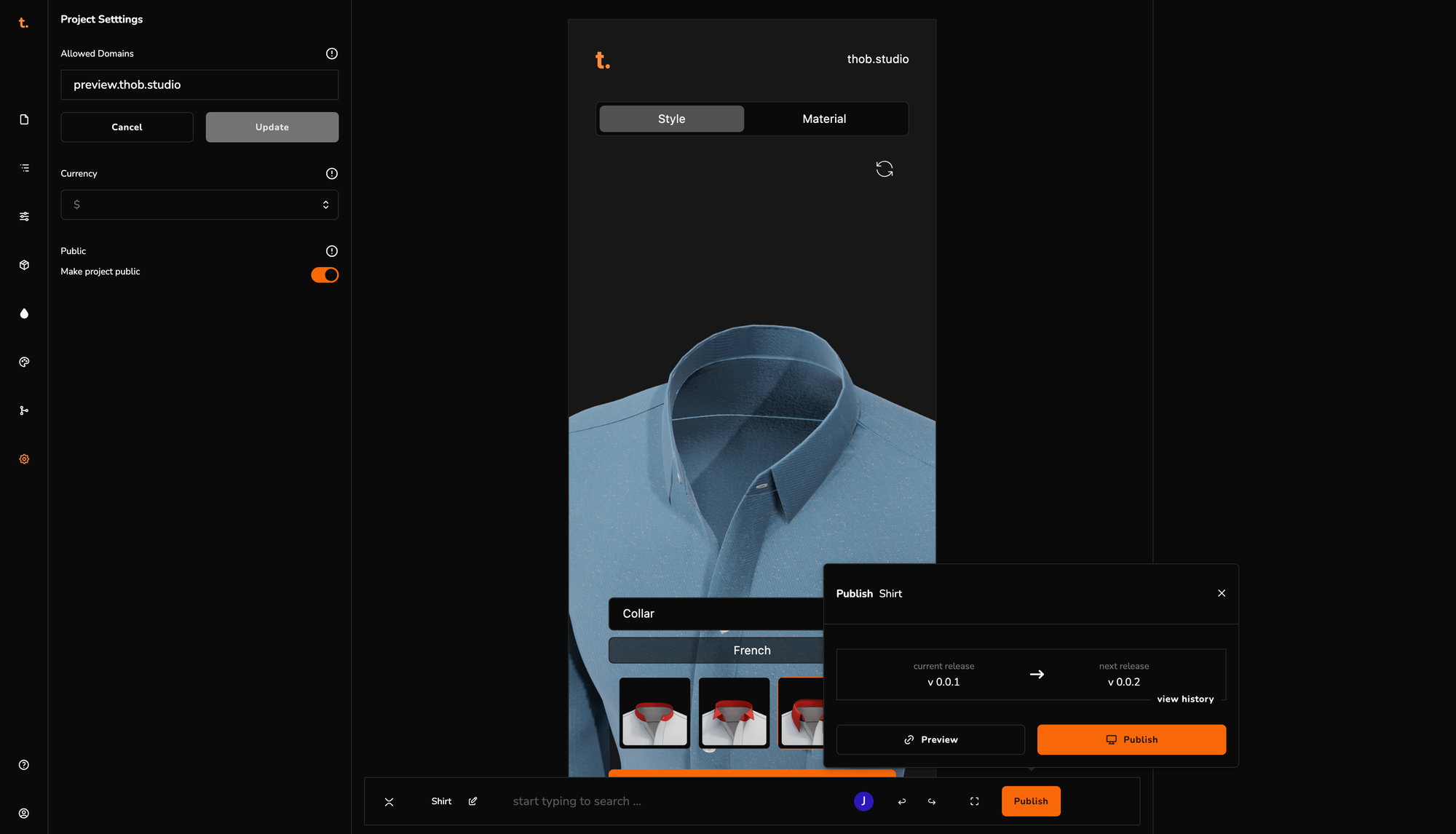This screenshot has width=1456, height=834.
Task: Click Preview button in Publish dialog
Action: (x=930, y=739)
